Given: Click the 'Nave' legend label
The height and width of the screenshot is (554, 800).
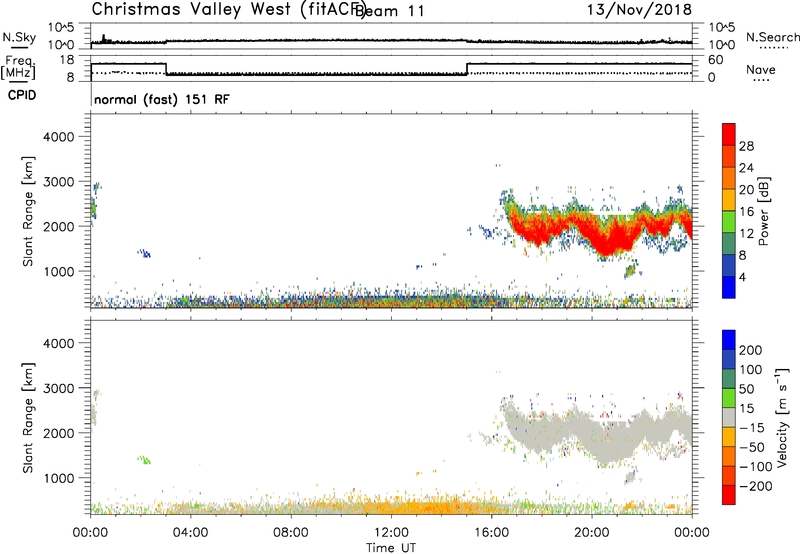Looking at the screenshot, I should pos(761,69).
